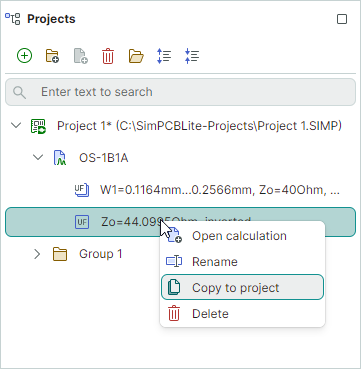Select the Project 1* tree row
The height and width of the screenshot is (369, 361).
180,126
